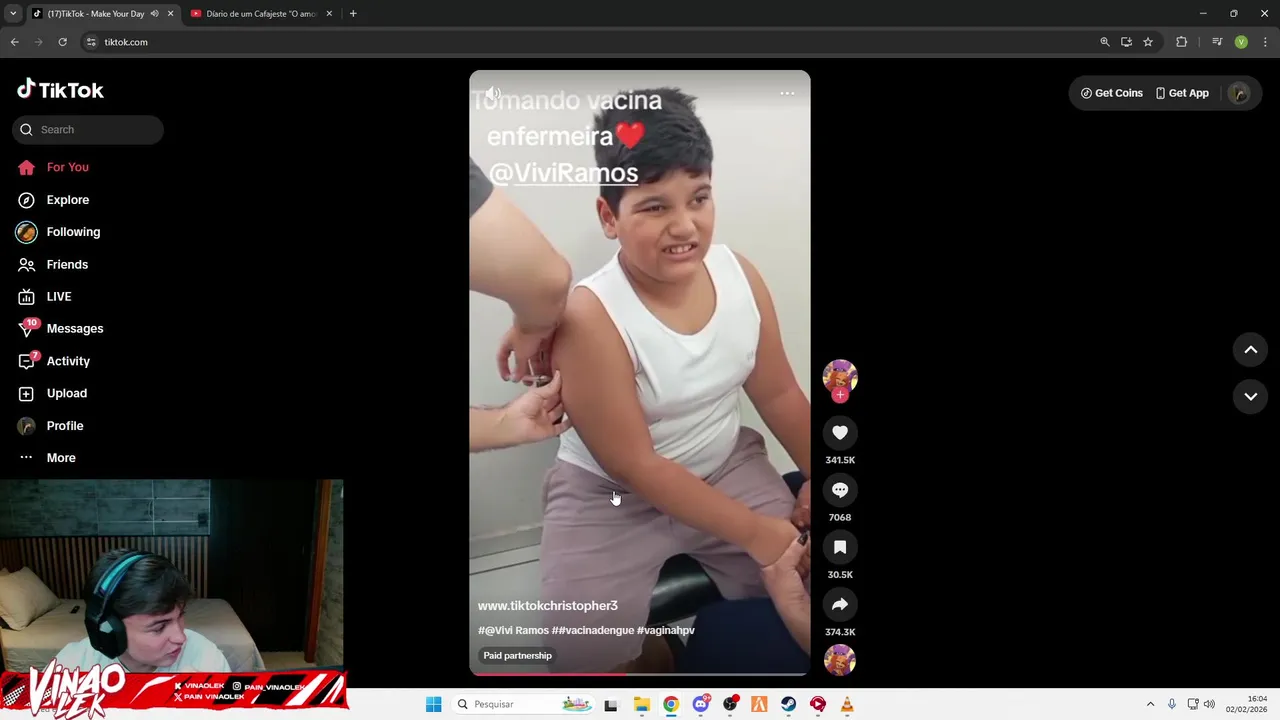Open a new browser tab
The height and width of the screenshot is (720, 1280).
353,14
